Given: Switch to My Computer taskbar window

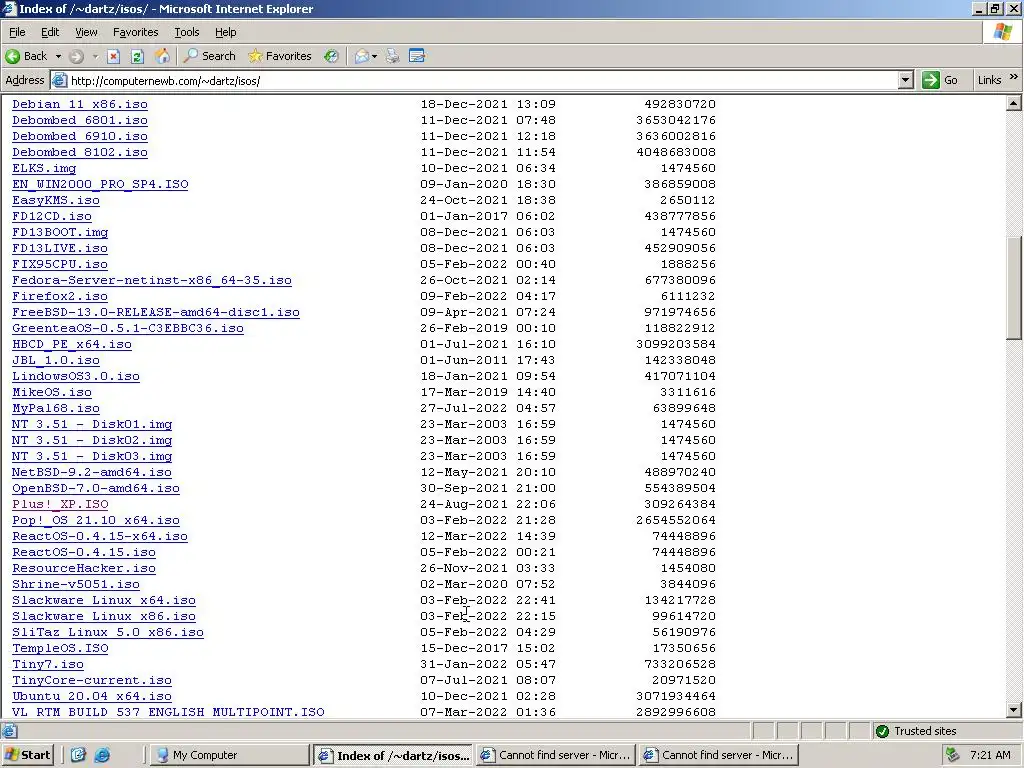Looking at the screenshot, I should click(230, 755).
